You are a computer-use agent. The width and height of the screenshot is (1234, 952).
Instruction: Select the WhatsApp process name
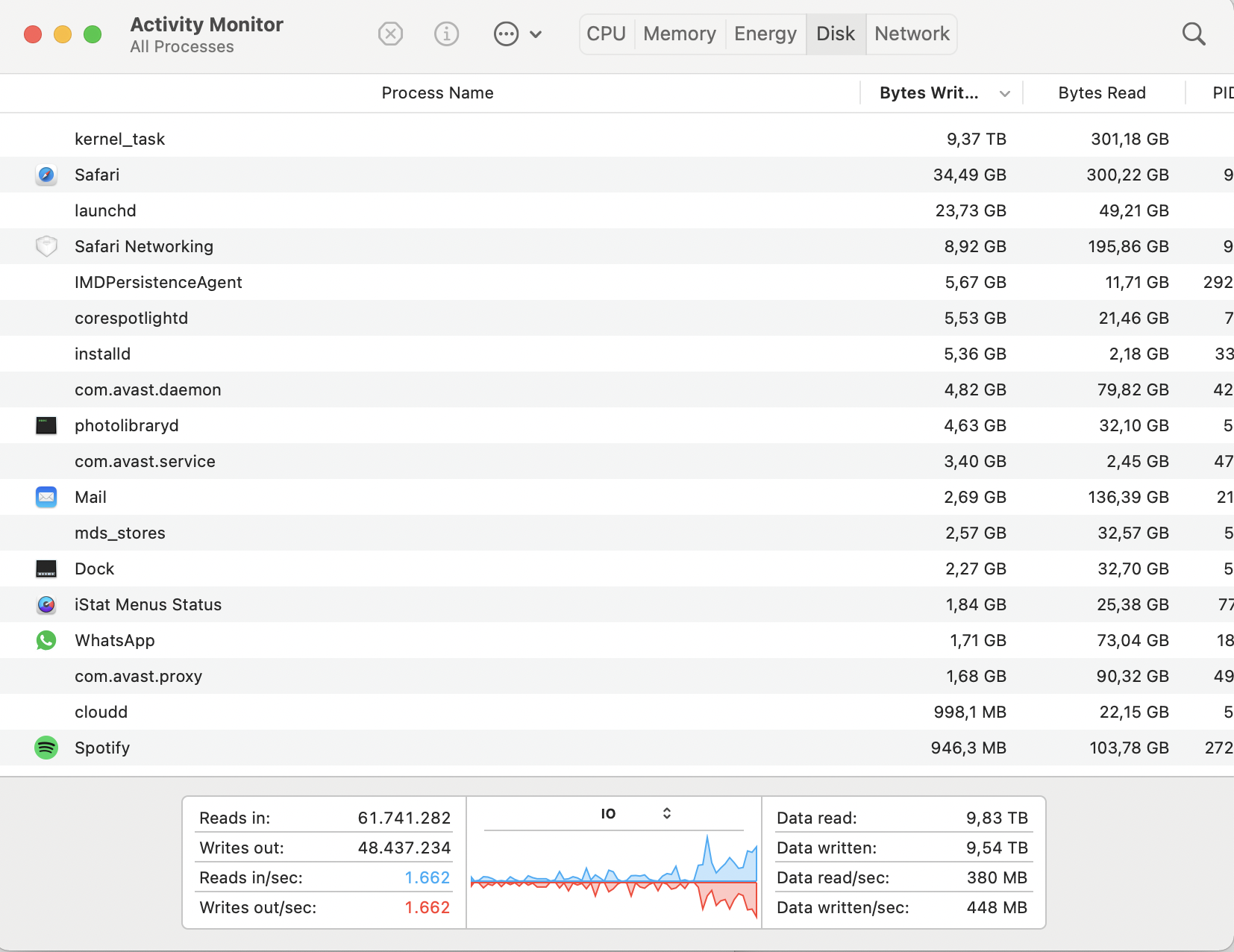[115, 640]
